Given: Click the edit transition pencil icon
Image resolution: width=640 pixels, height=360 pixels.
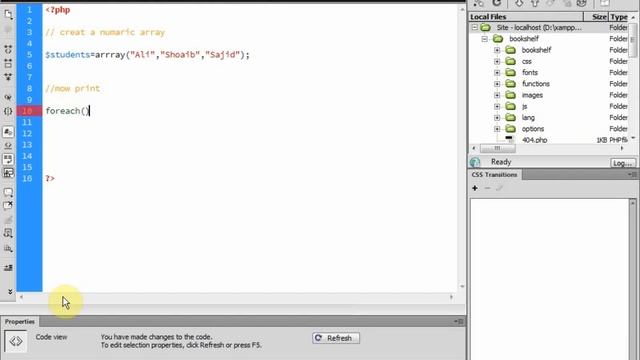Looking at the screenshot, I should pos(499,188).
